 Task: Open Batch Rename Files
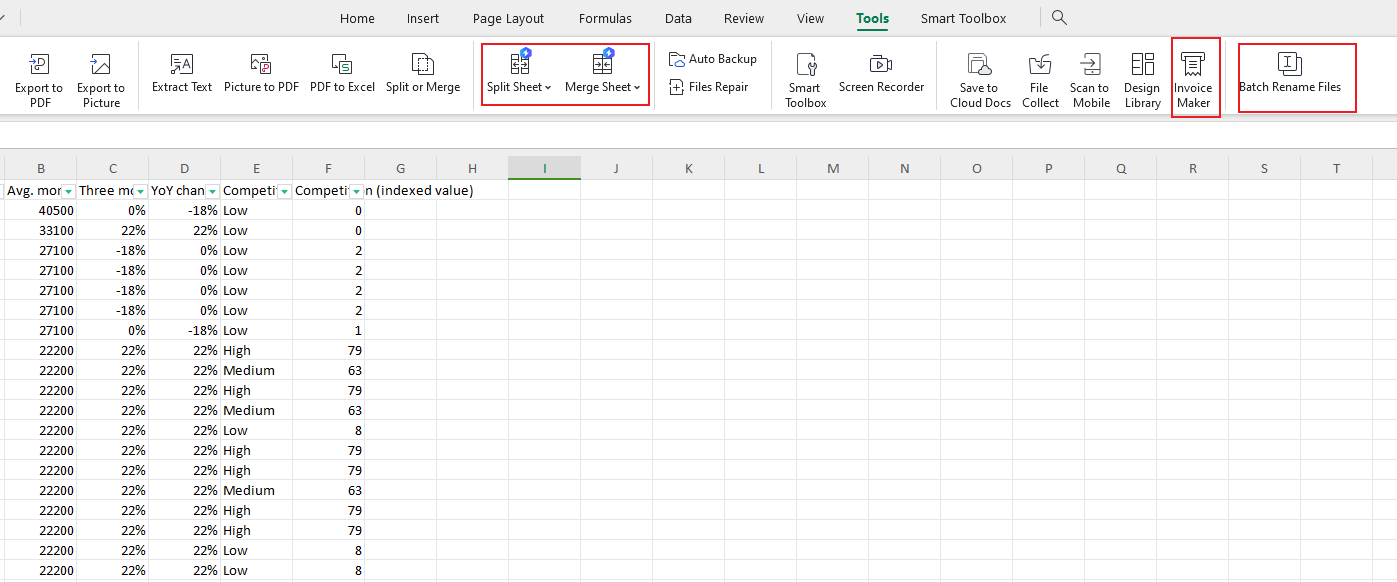(x=1290, y=73)
